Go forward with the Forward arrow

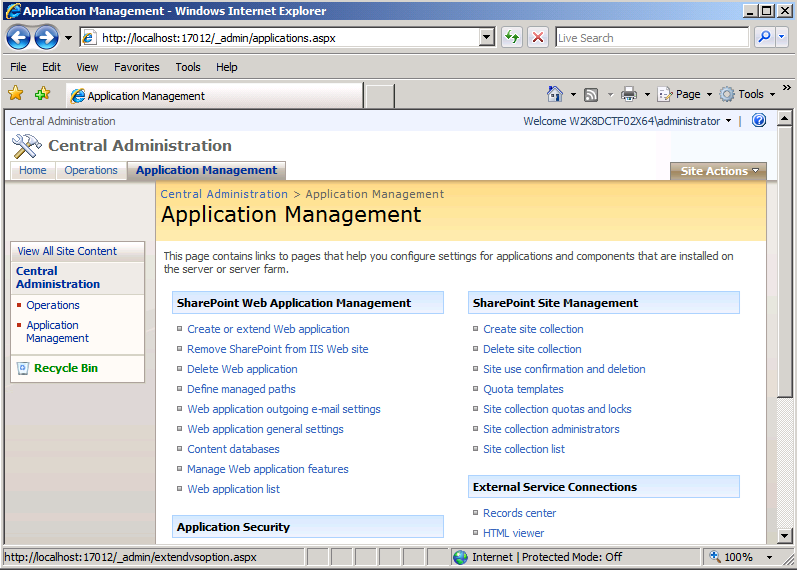tap(46, 38)
